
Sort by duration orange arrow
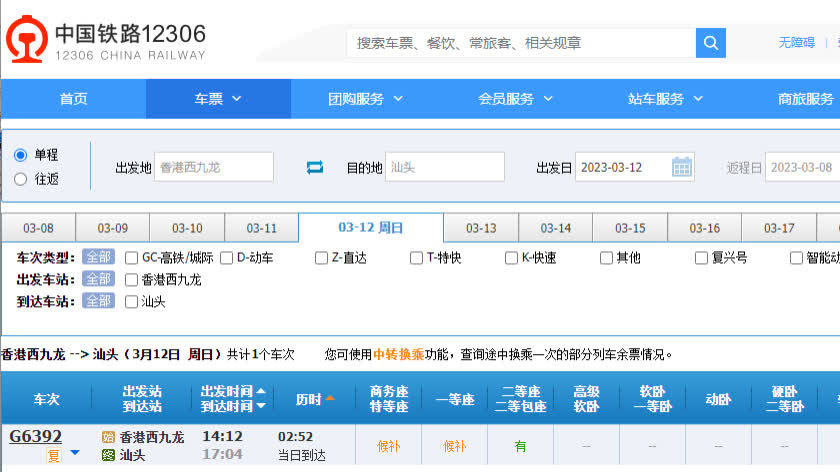click(x=331, y=399)
